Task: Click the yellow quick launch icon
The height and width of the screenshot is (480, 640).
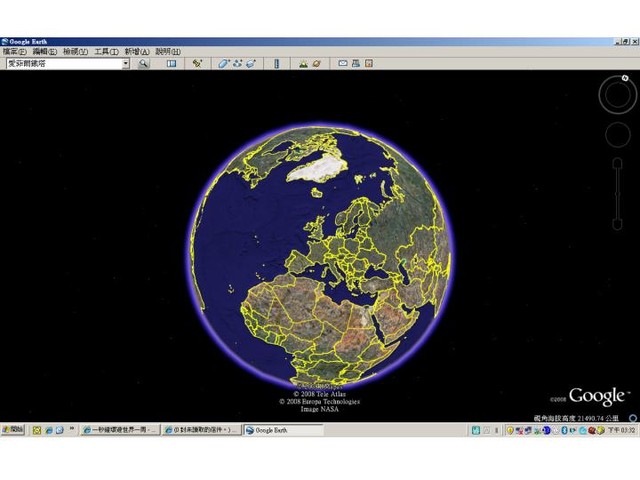Action: 37,430
